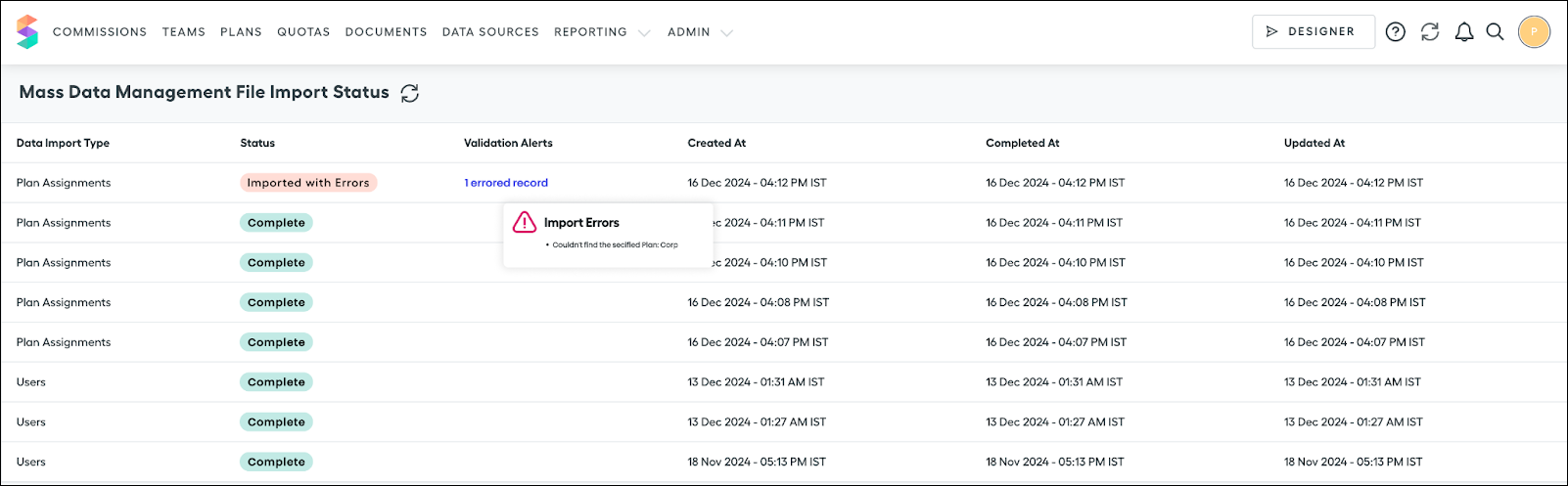Screen dimensions: 1568x486
Task: Open the notifications bell
Action: coord(1464,32)
